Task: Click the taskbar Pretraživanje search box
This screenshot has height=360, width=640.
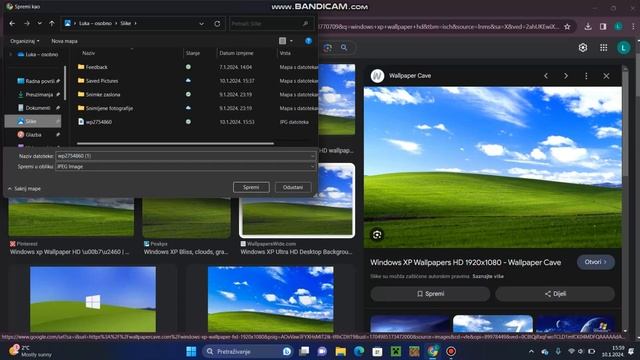Action: [x=247, y=351]
